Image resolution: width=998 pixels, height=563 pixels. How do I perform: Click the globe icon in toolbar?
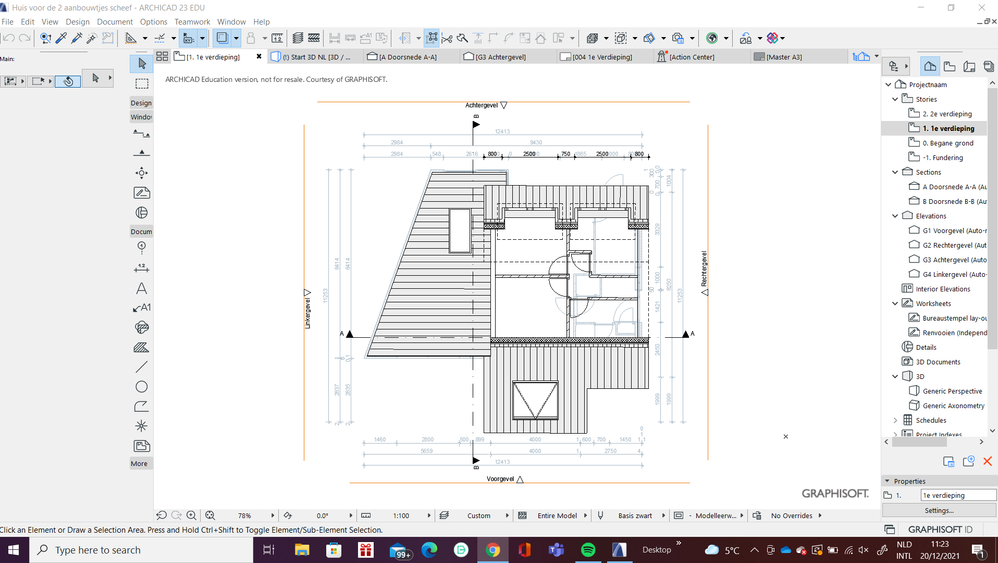[x=712, y=38]
